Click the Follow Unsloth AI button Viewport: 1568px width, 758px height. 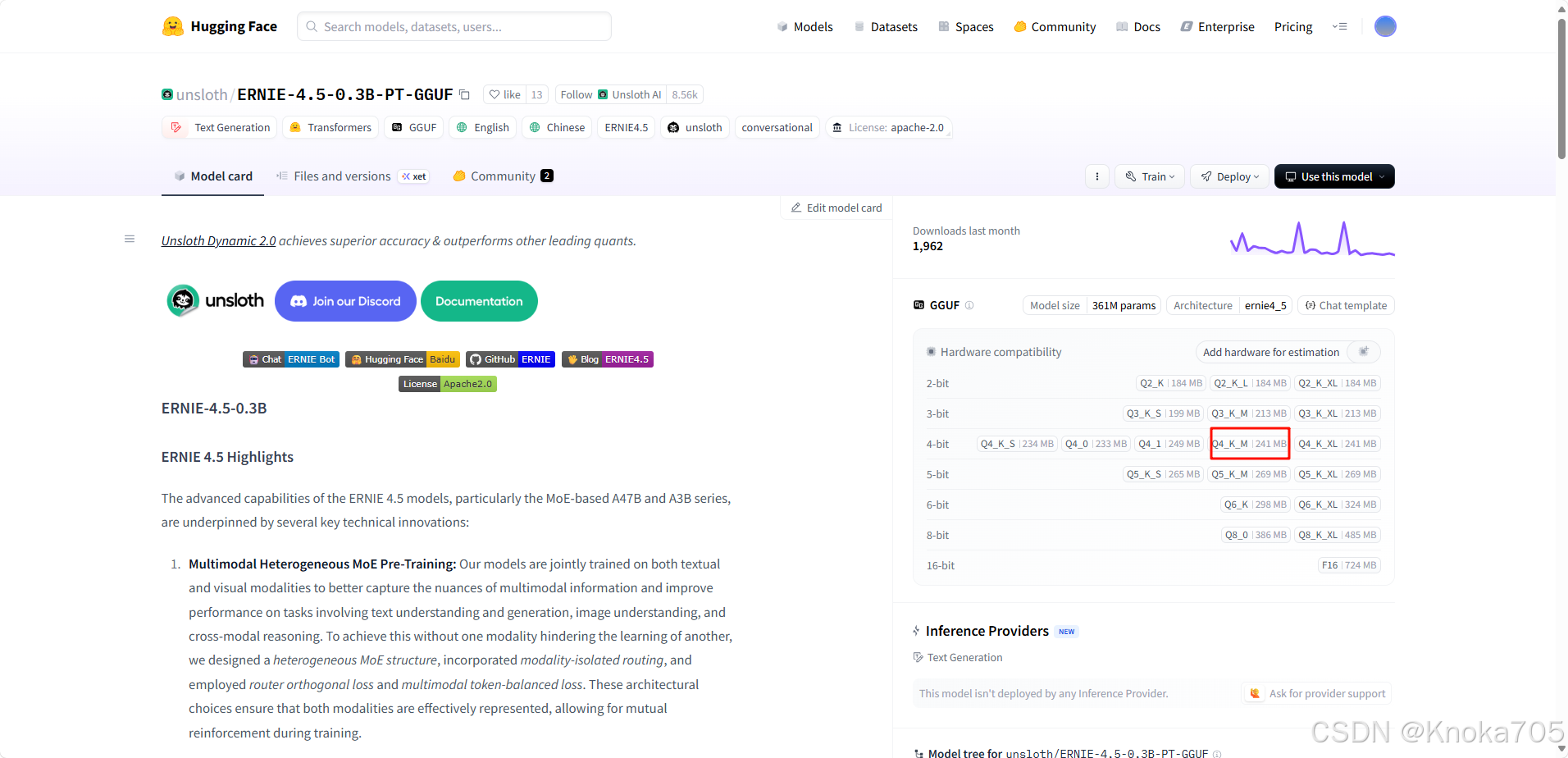click(x=611, y=94)
